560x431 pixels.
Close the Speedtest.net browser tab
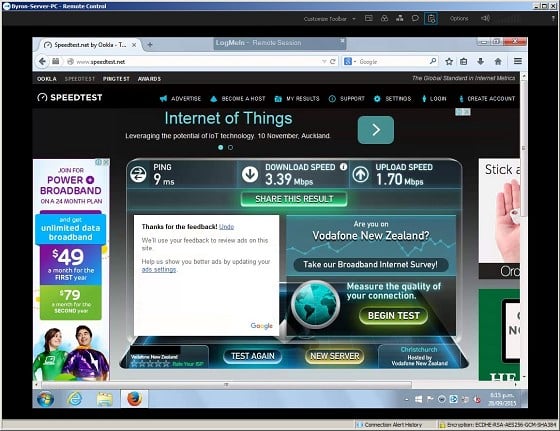(134, 45)
